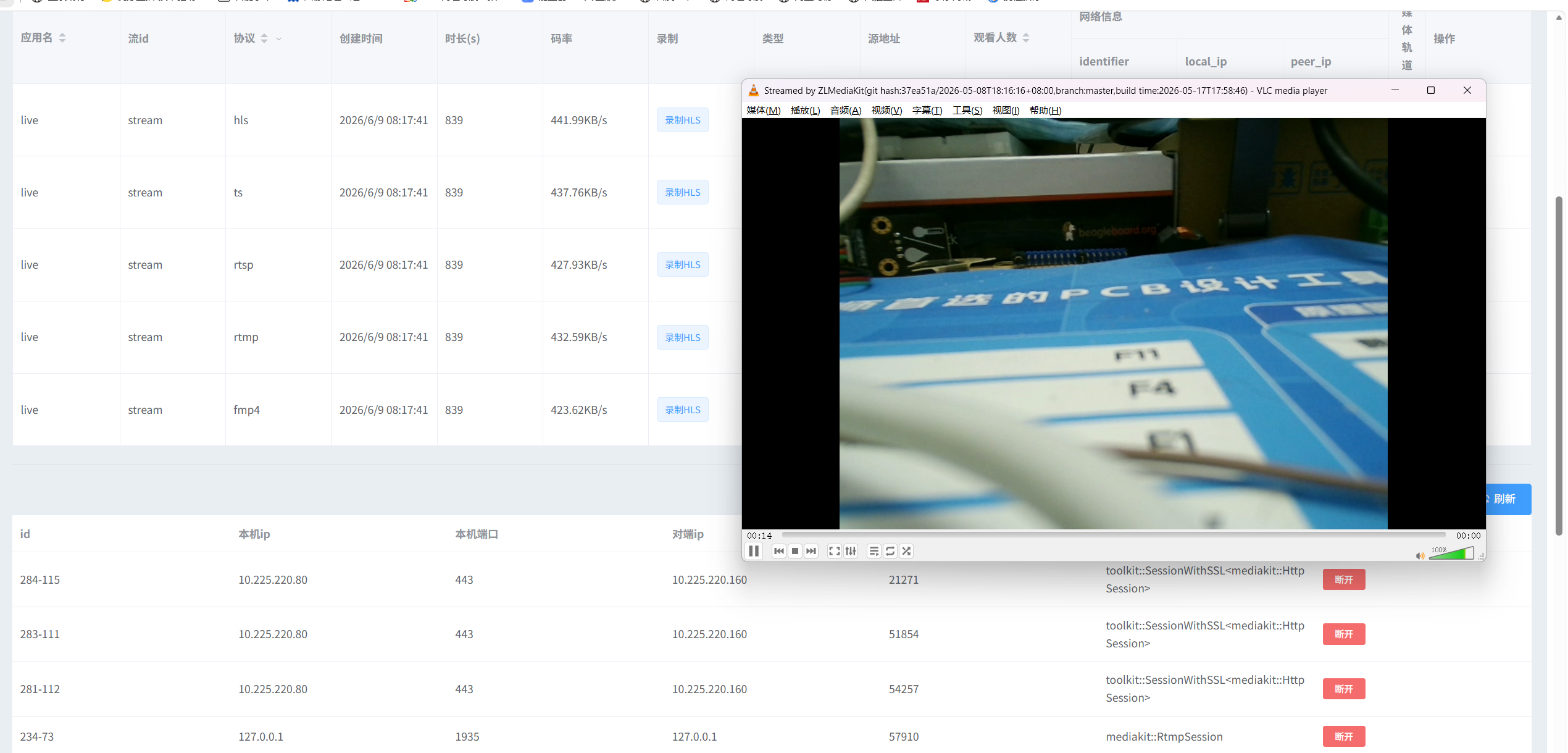Click VLC next media button
Viewport: 1568px width, 753px height.
pyautogui.click(x=811, y=551)
